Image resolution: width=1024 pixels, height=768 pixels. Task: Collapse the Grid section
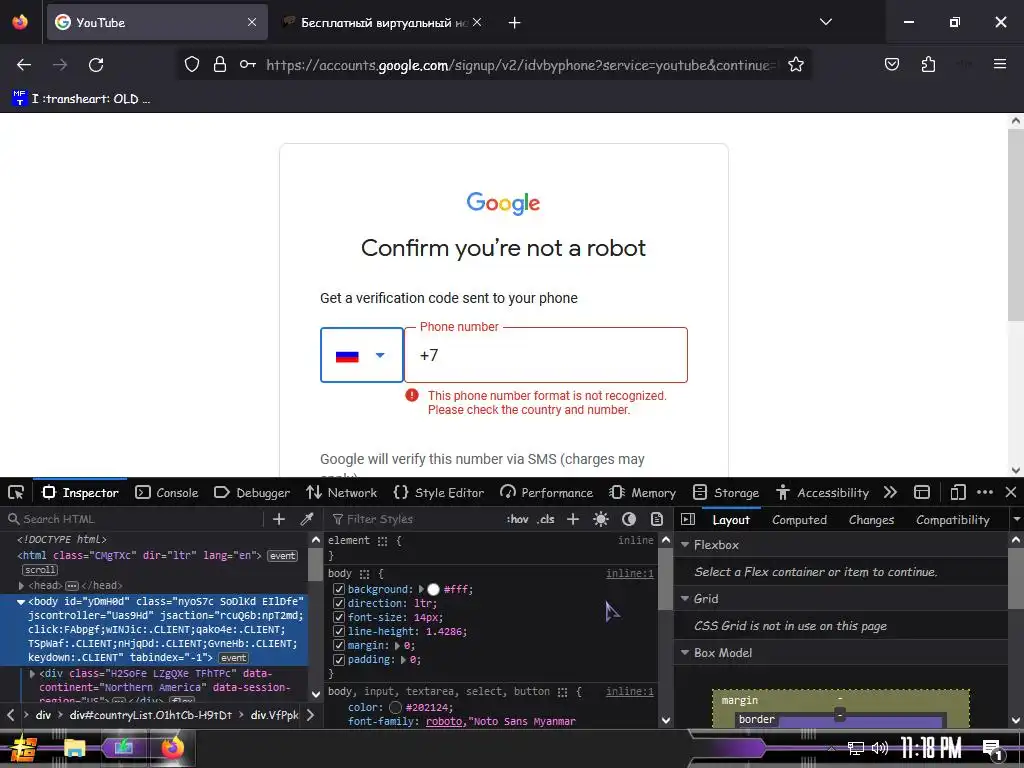tap(685, 599)
